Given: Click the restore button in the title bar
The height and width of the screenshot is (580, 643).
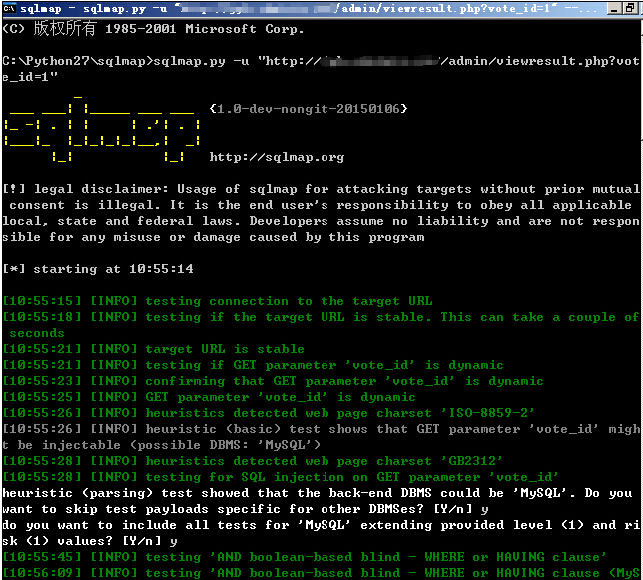Looking at the screenshot, I should point(630,8).
